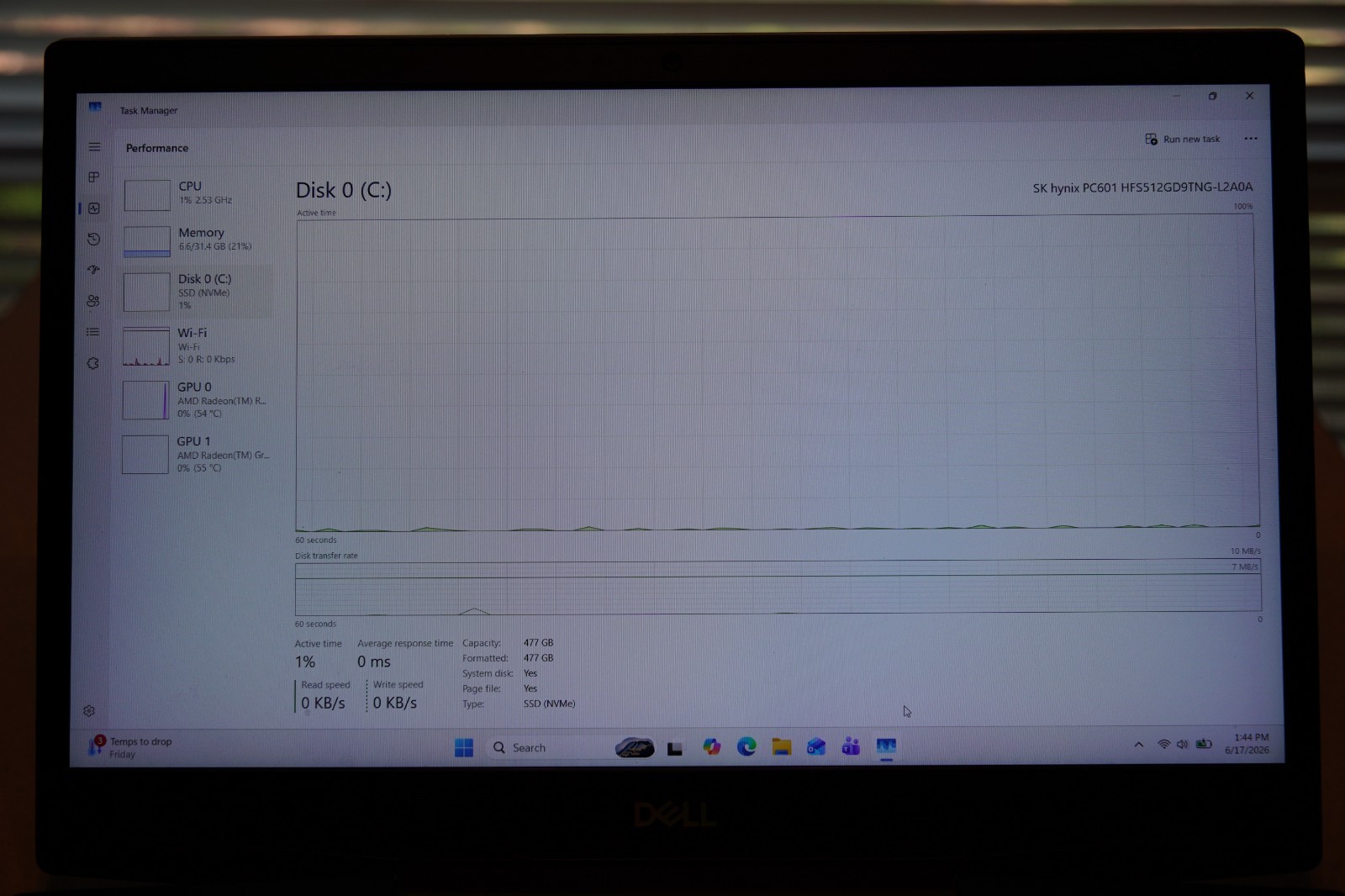The width and height of the screenshot is (1345, 896).
Task: Open Task Manager settings gear
Action: (x=89, y=711)
